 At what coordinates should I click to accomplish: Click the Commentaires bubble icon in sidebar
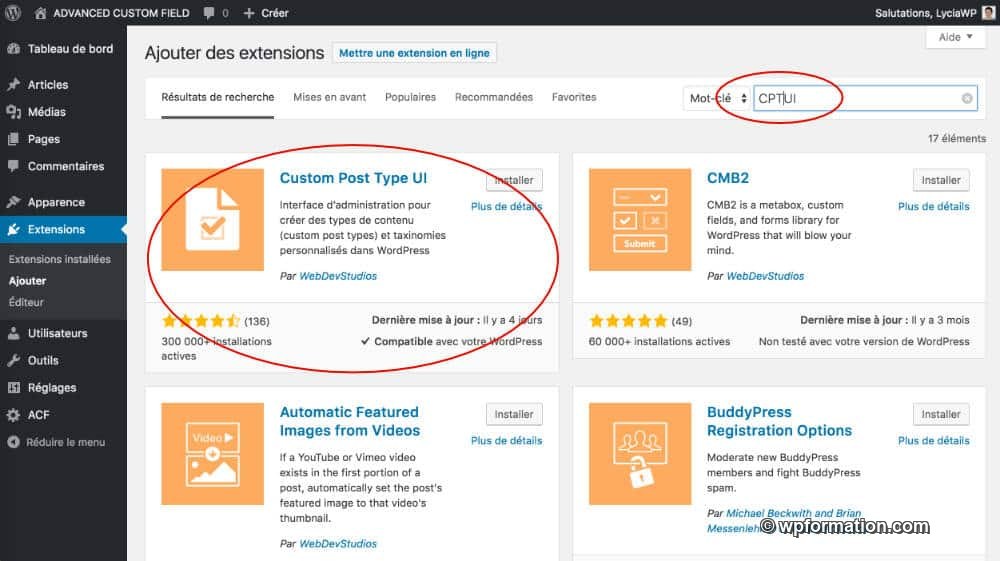[13, 166]
